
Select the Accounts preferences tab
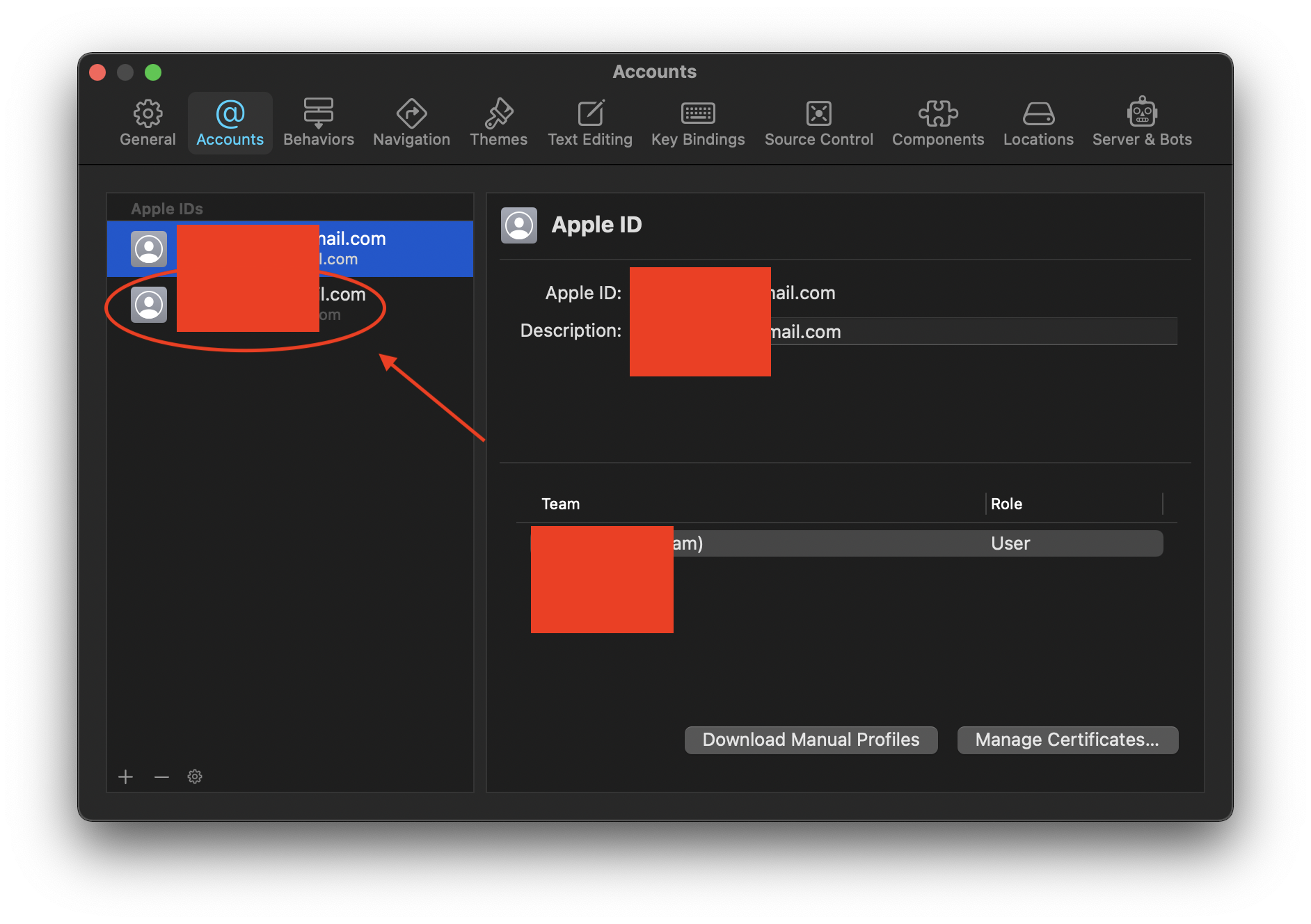[230, 123]
